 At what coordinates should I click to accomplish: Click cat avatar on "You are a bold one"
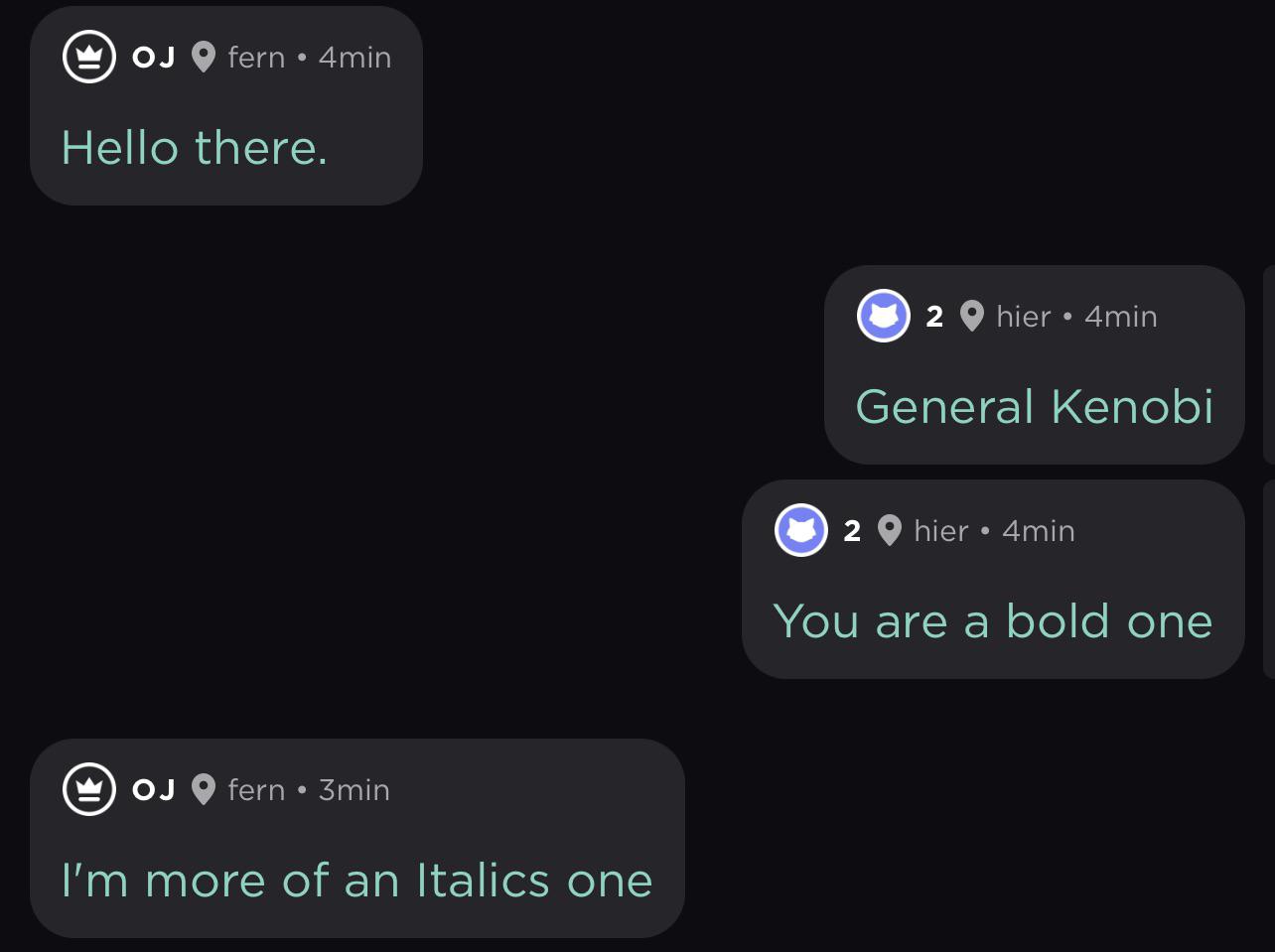[801, 531]
